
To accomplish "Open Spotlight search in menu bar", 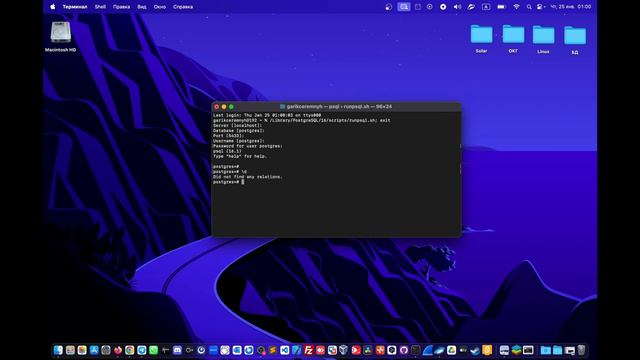I will tap(529, 7).
